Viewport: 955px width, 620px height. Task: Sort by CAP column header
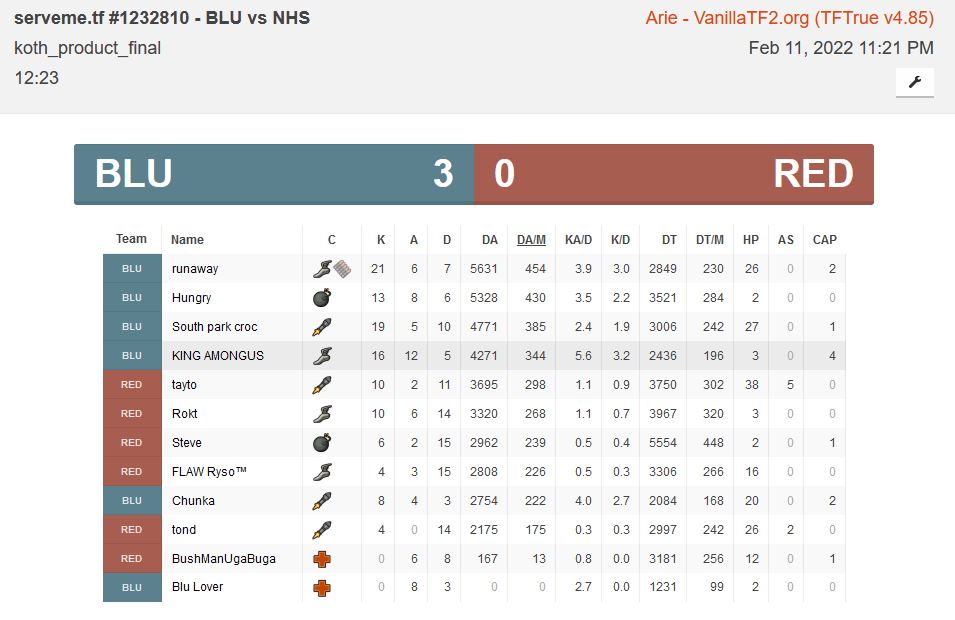[825, 239]
